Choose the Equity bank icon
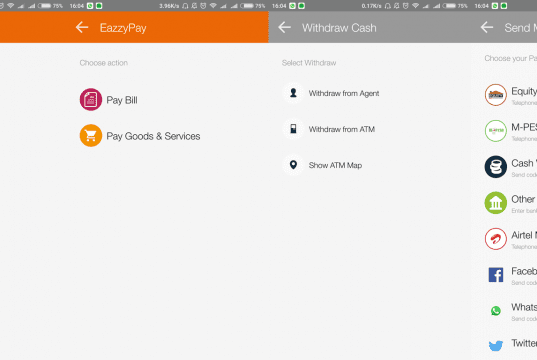Viewport: 537px width, 360px height. click(496, 95)
